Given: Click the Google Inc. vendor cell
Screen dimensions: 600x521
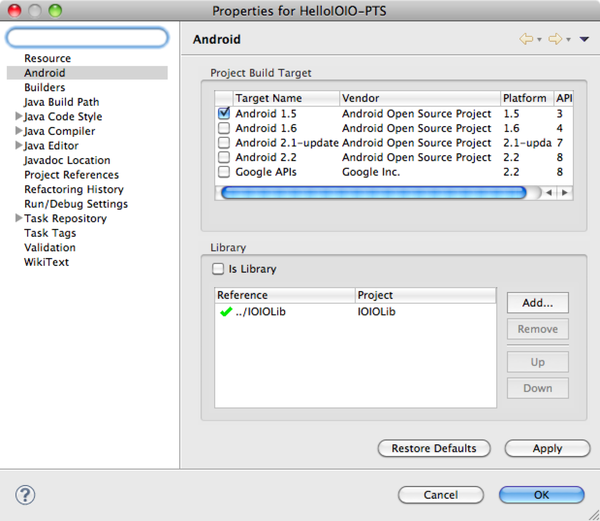Looking at the screenshot, I should click(371, 172).
